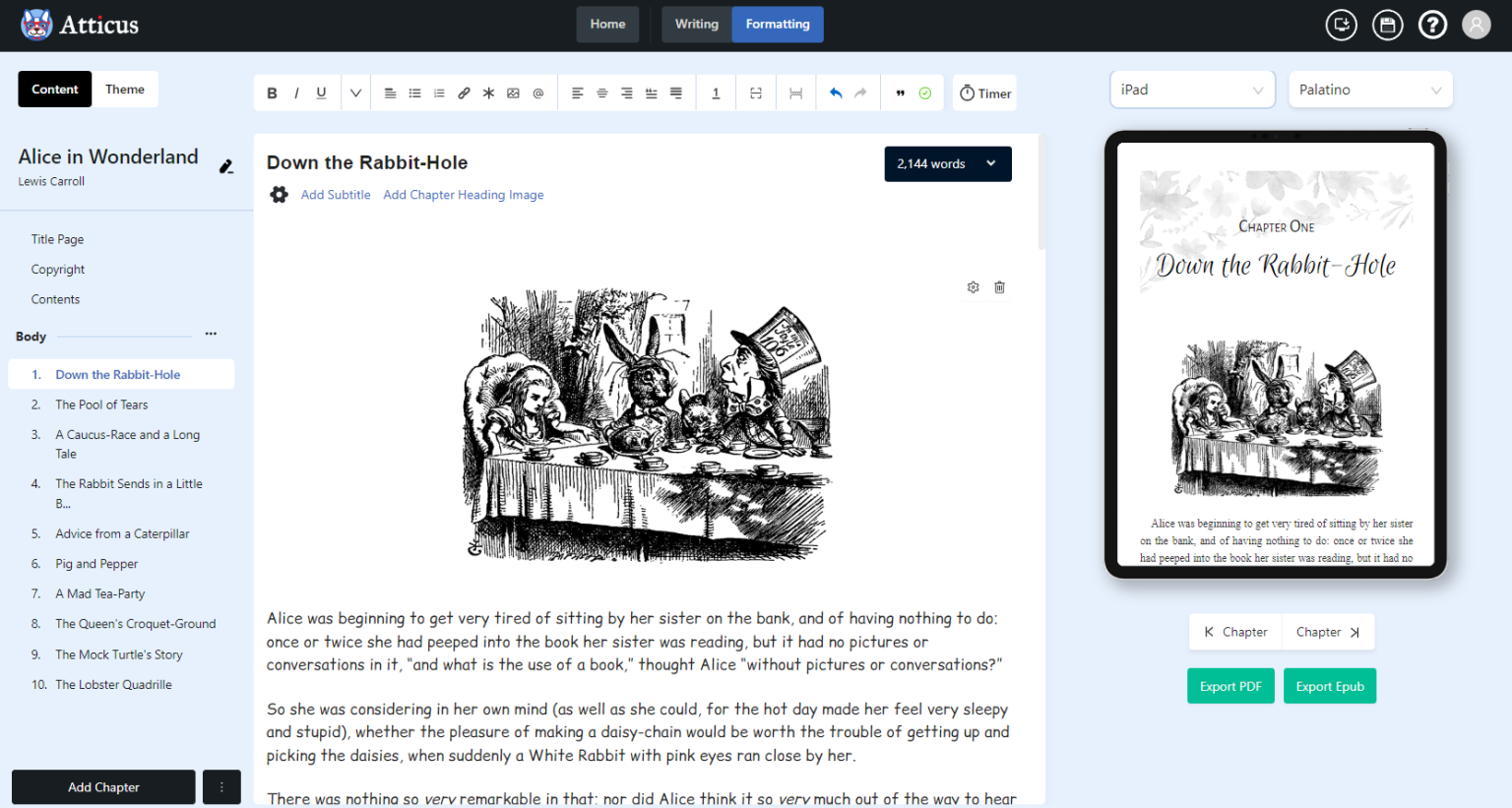
Task: Edit book title with pencil icon
Action: (x=225, y=167)
